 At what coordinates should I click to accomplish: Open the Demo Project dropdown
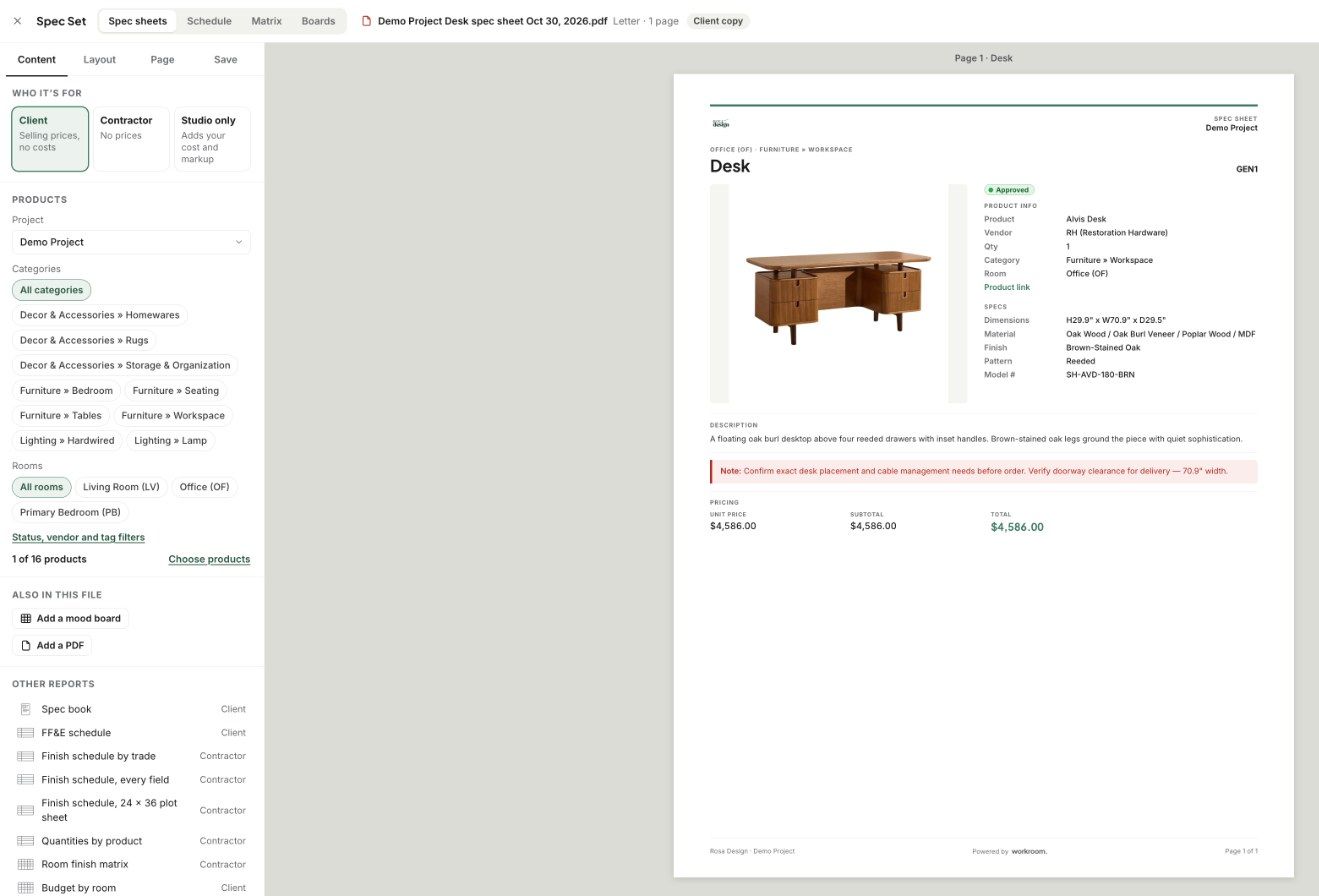click(x=131, y=242)
